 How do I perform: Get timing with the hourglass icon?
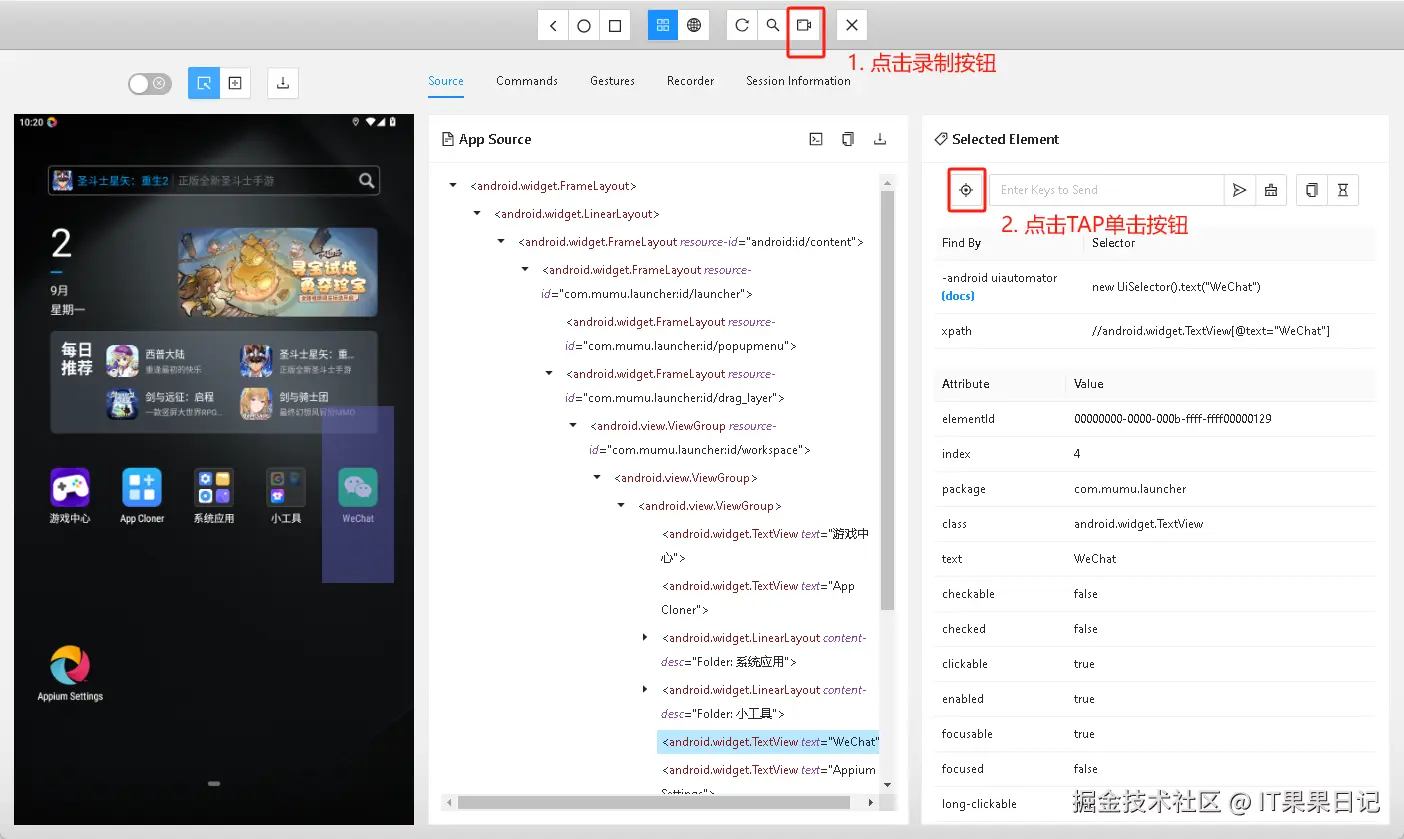point(1343,190)
